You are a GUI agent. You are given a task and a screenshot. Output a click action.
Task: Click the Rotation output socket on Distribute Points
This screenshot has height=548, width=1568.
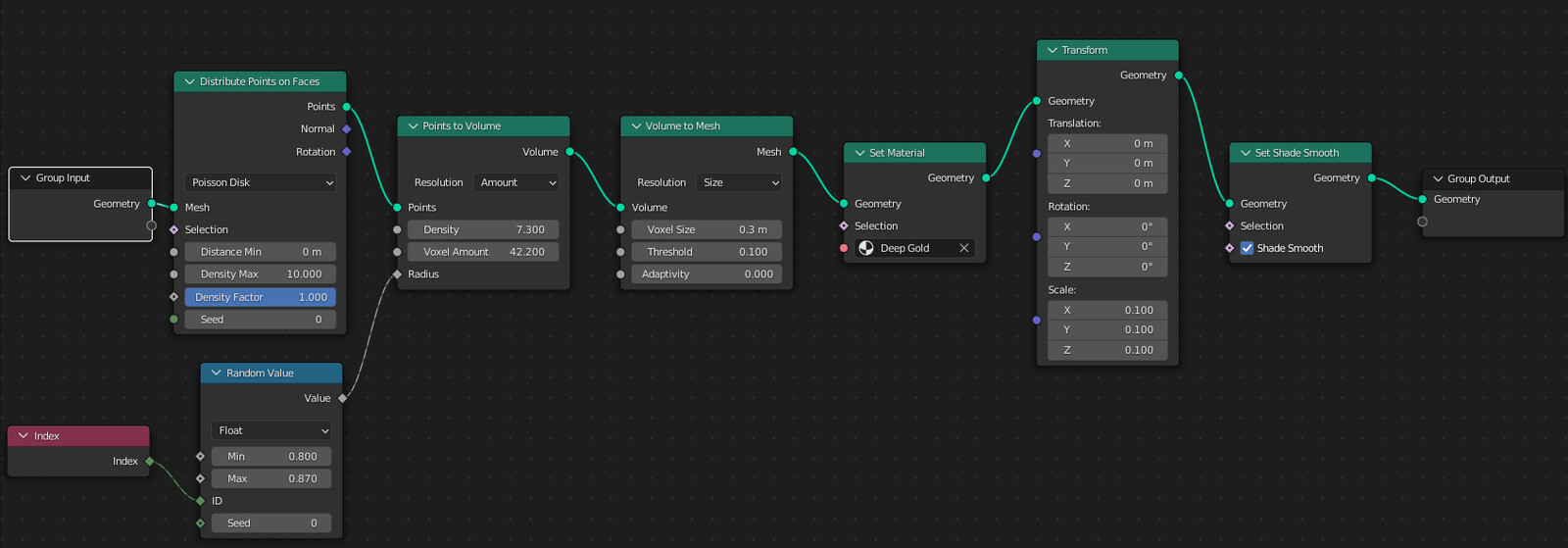tap(347, 152)
